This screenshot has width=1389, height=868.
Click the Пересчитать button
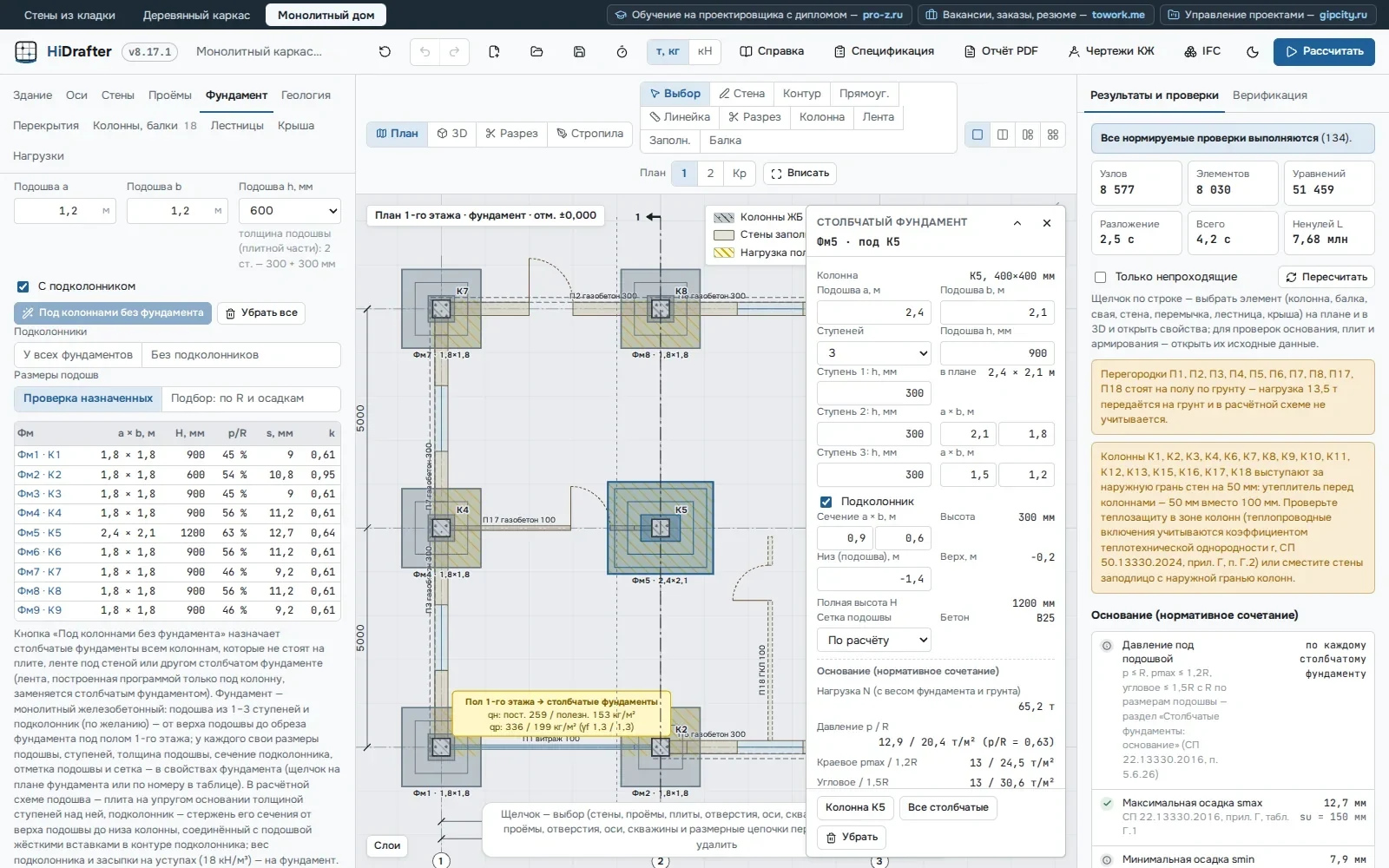pos(1326,277)
